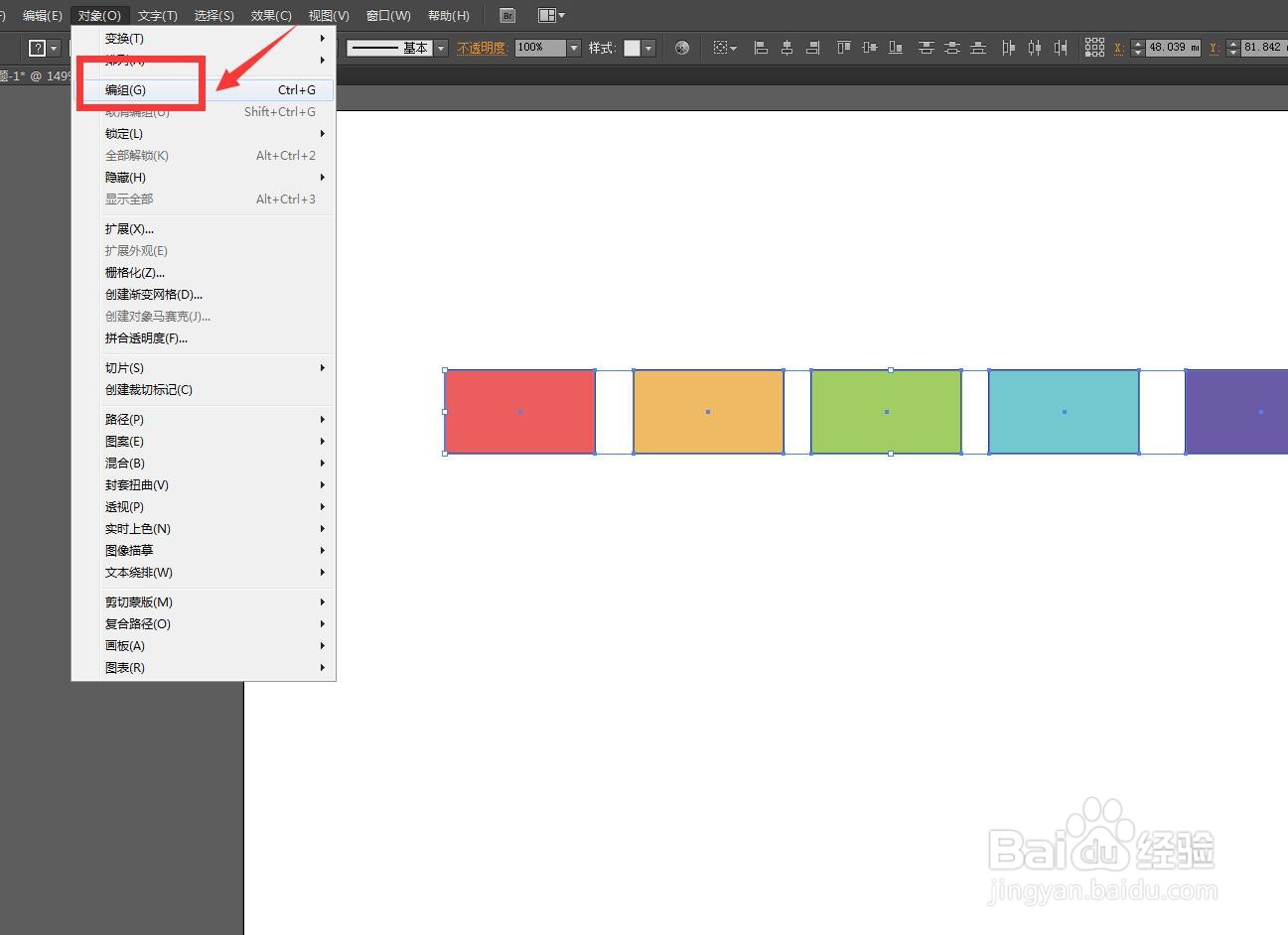Open the fill color dropdown arrow
The height and width of the screenshot is (935, 1288).
point(54,48)
